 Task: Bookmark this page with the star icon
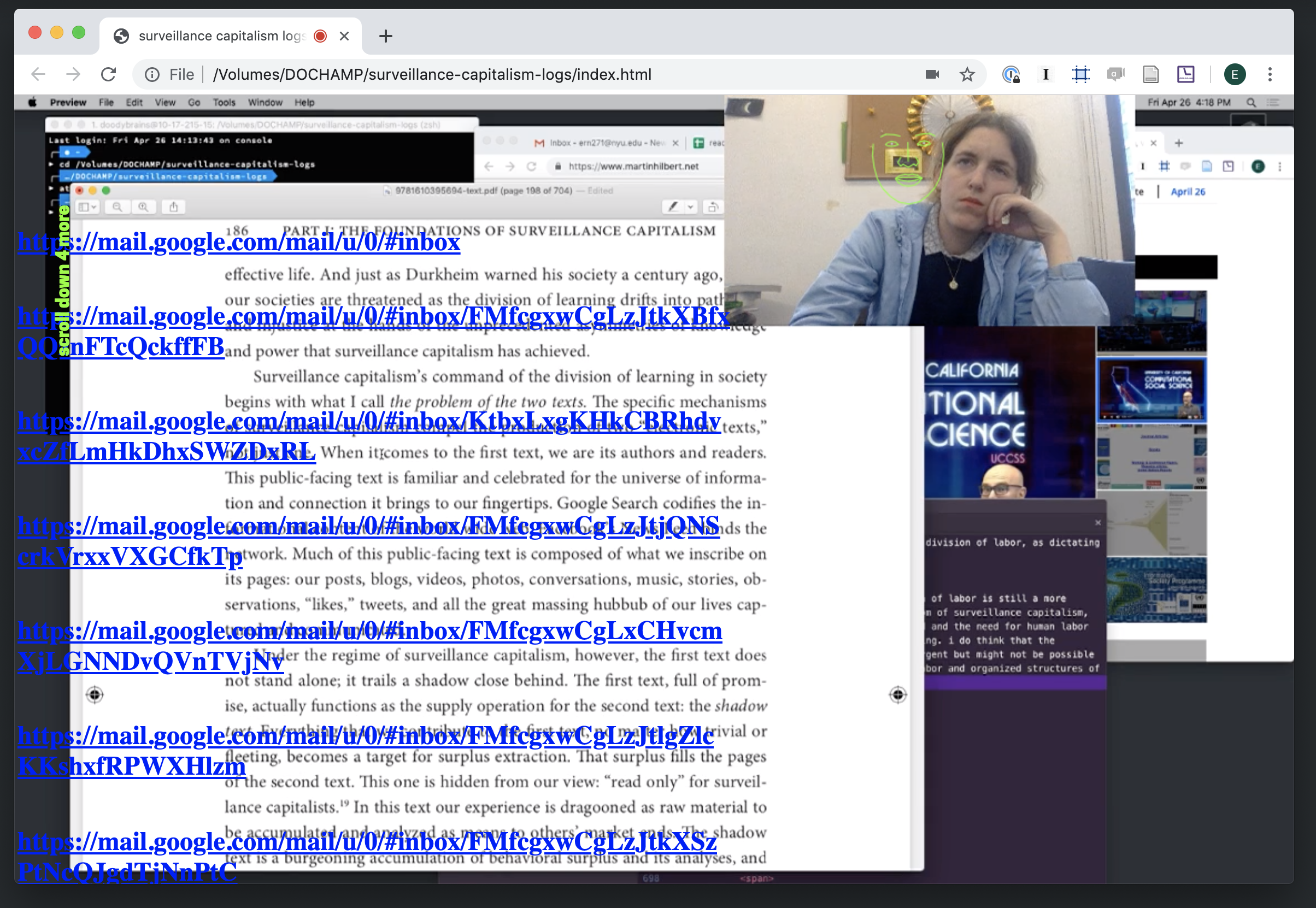967,74
